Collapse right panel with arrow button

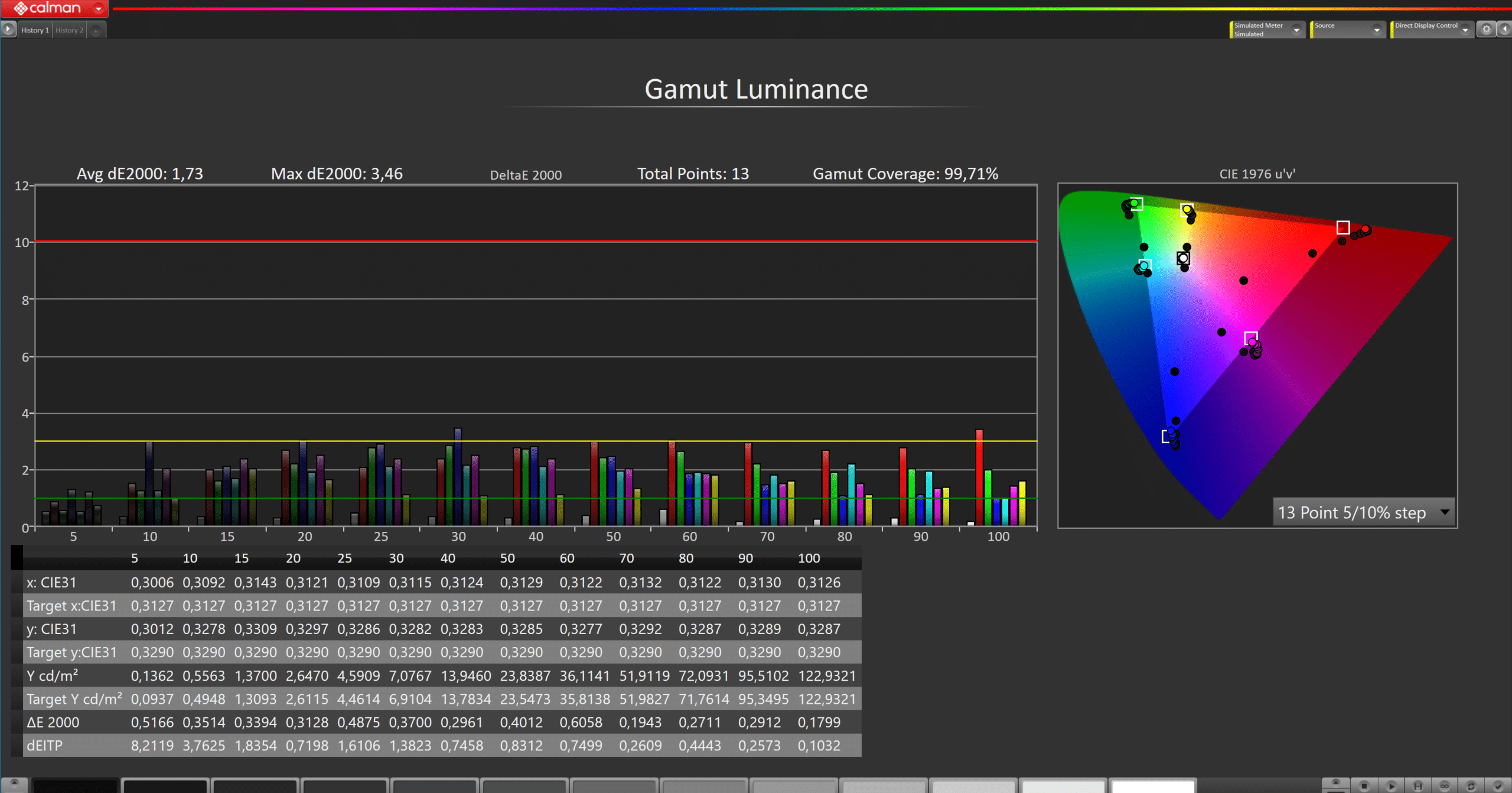(x=1505, y=29)
